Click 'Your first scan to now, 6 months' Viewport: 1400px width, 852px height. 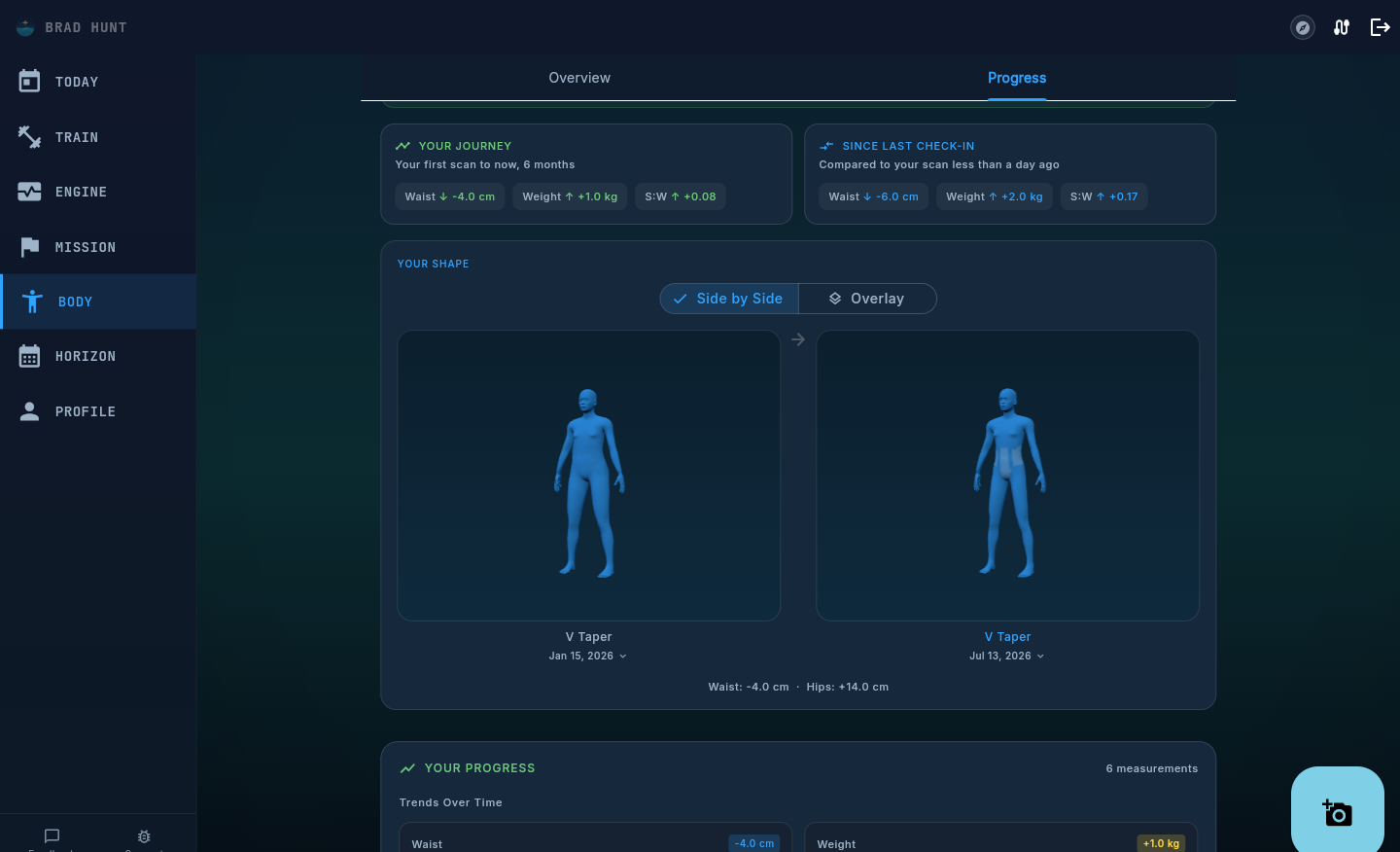pyautogui.click(x=485, y=164)
